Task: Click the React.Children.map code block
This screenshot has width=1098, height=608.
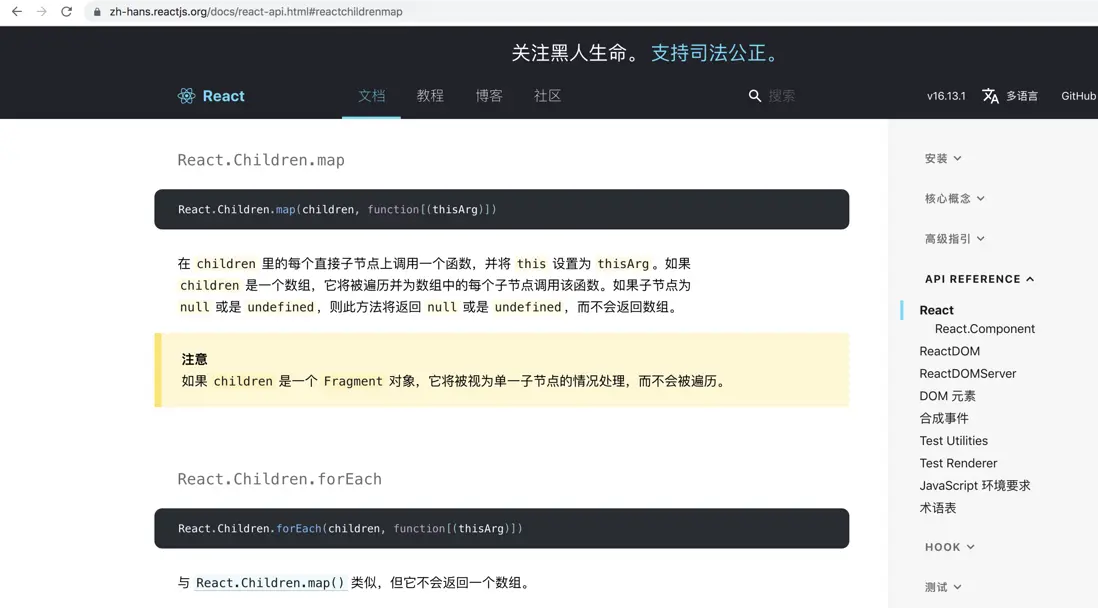Action: 501,209
